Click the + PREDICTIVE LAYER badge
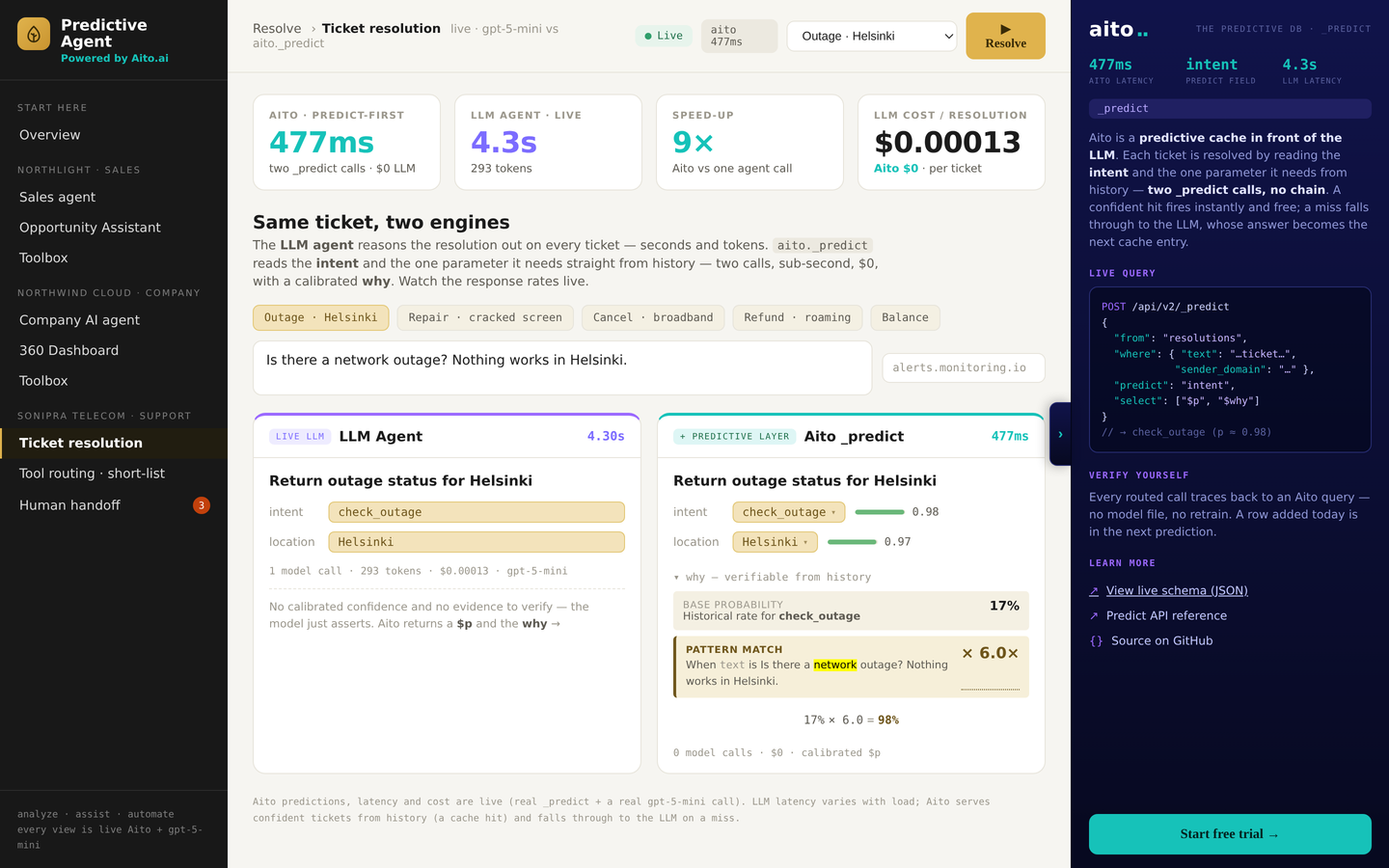 (x=735, y=437)
